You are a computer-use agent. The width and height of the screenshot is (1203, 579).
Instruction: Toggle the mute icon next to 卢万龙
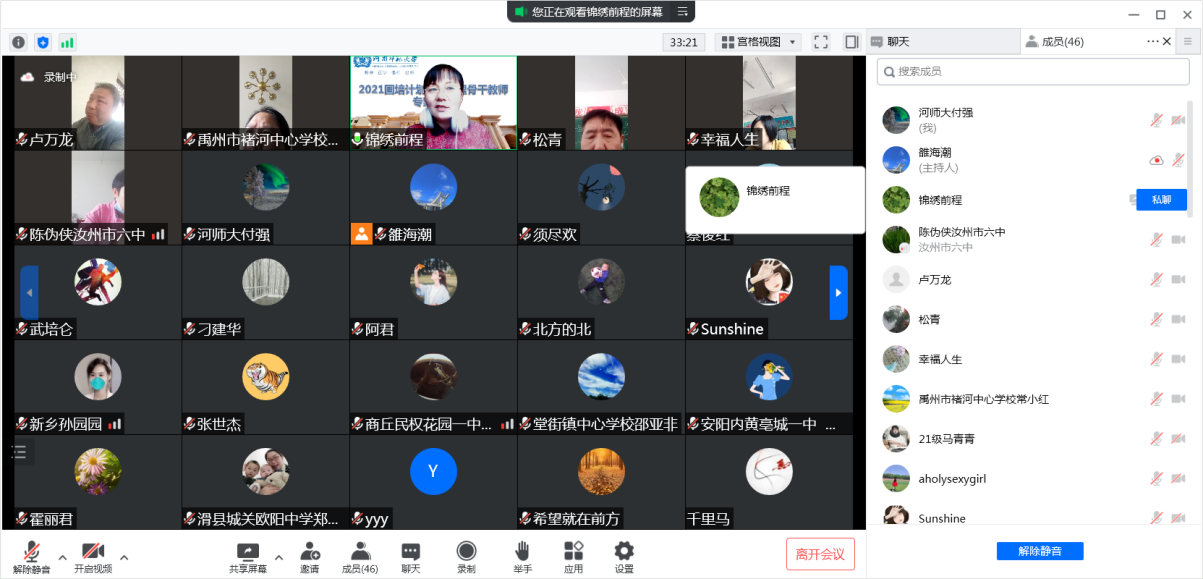point(1156,280)
